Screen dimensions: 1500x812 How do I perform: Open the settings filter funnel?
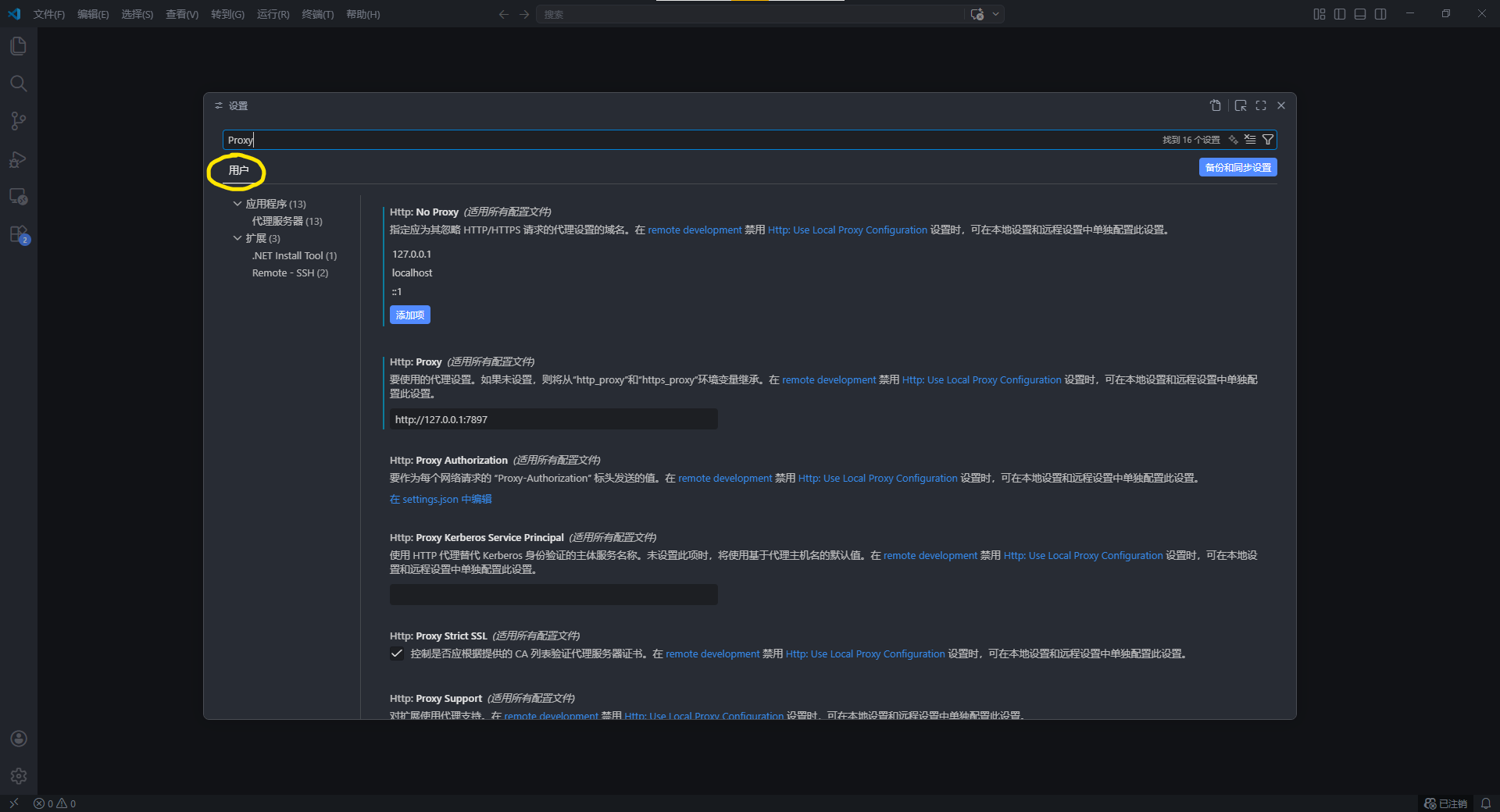click(x=1268, y=140)
